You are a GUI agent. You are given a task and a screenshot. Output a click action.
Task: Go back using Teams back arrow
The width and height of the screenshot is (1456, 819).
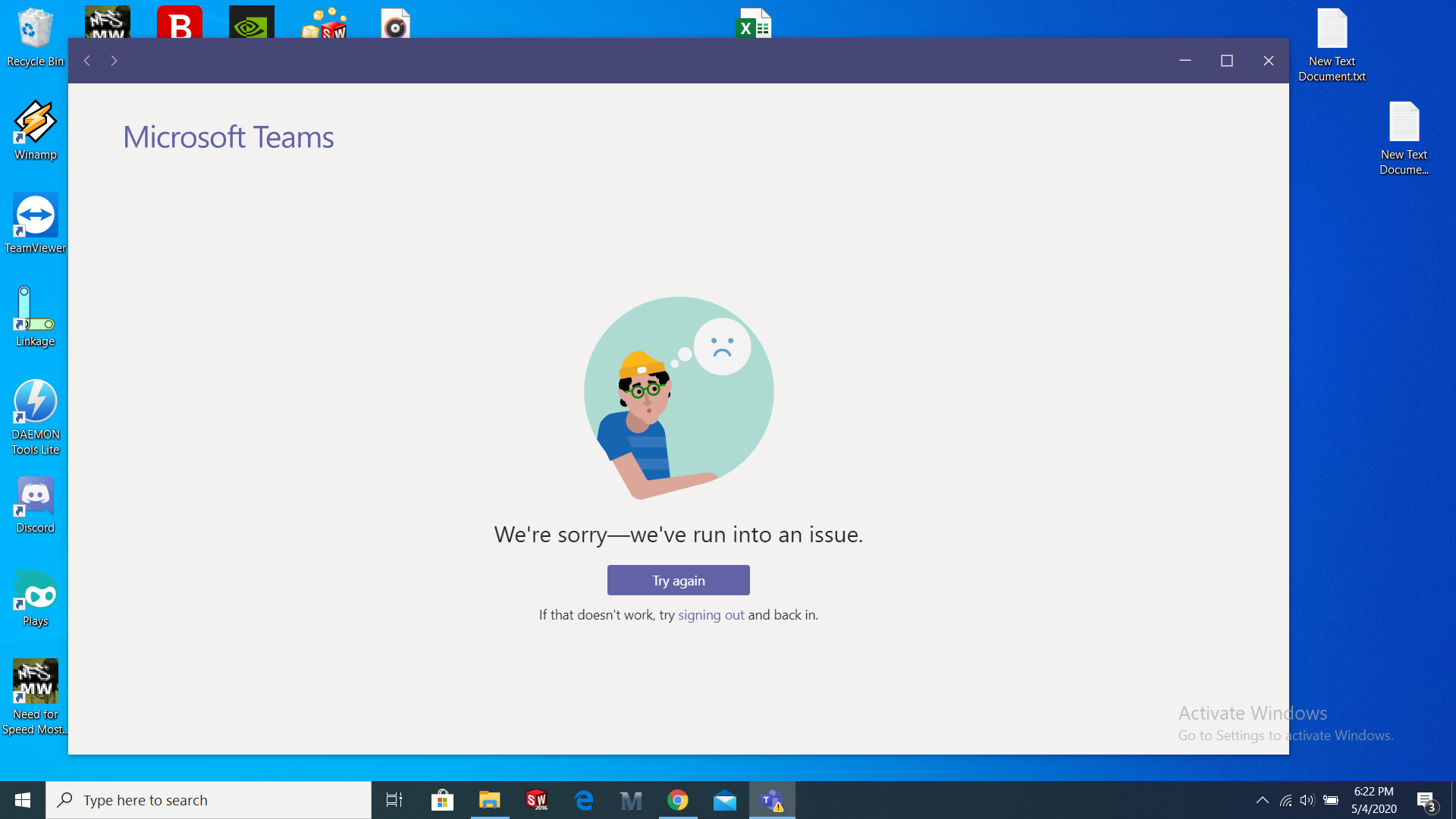click(x=87, y=61)
